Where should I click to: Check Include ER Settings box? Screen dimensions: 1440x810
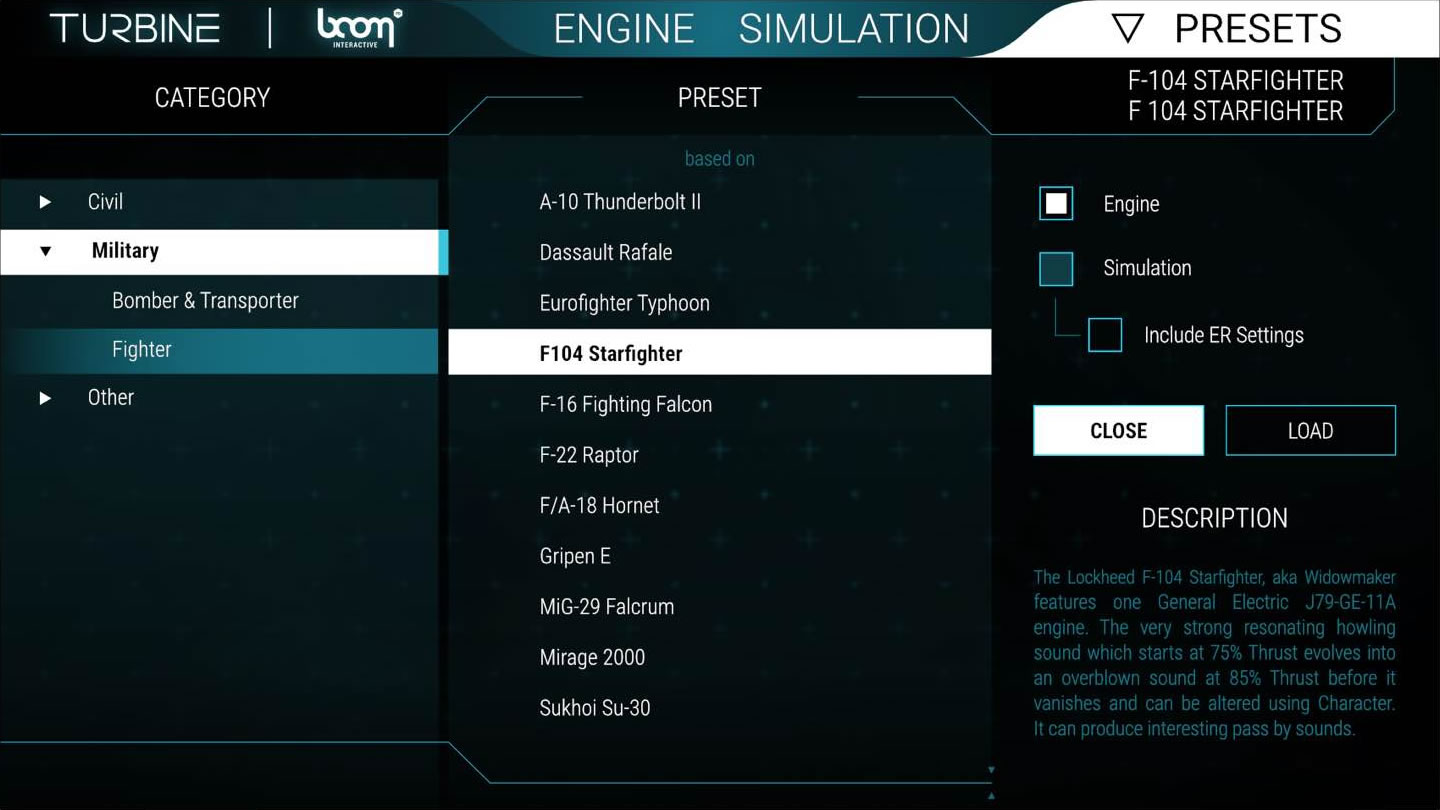tap(1105, 335)
